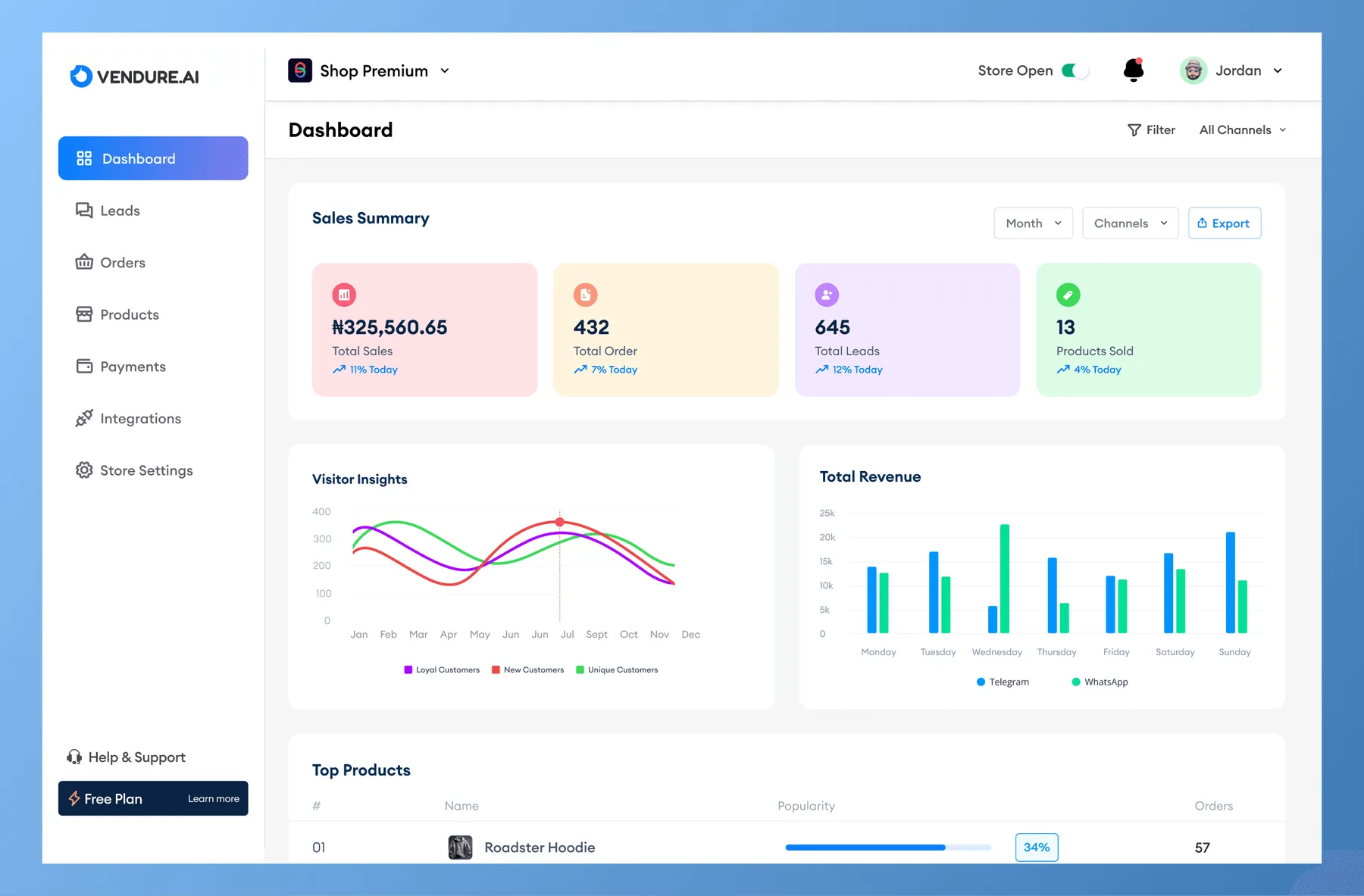Viewport: 1364px width, 896px height.
Task: Click the Sunday Telegram revenue bar
Action: coord(1231,582)
